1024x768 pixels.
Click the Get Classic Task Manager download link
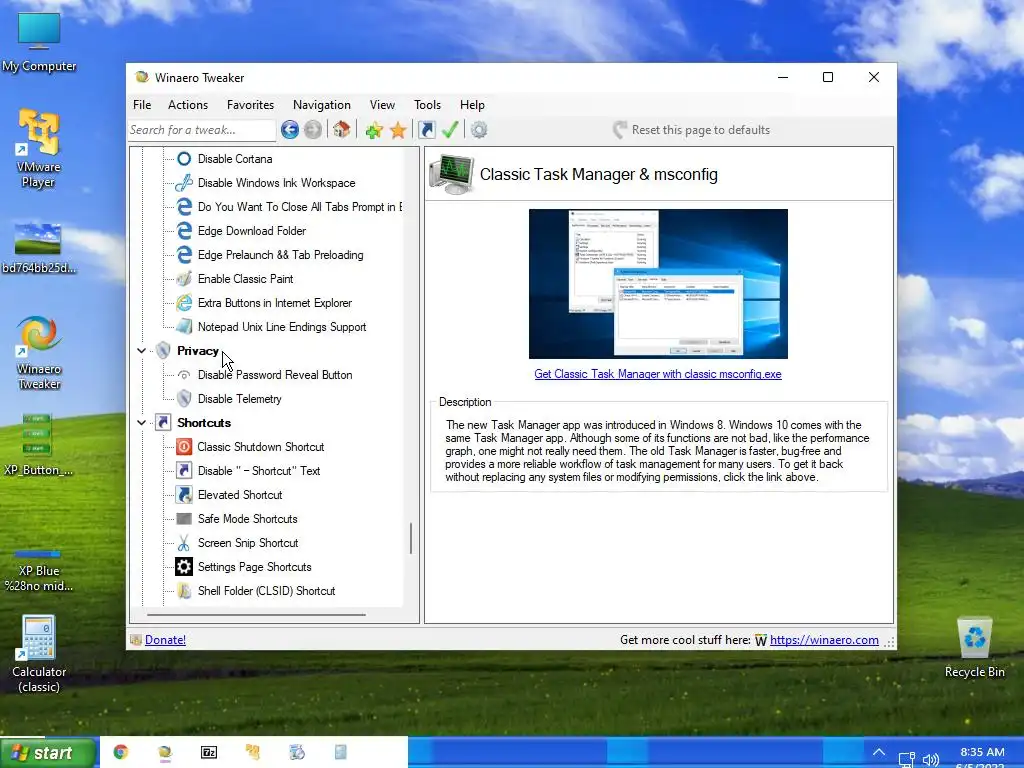point(658,374)
